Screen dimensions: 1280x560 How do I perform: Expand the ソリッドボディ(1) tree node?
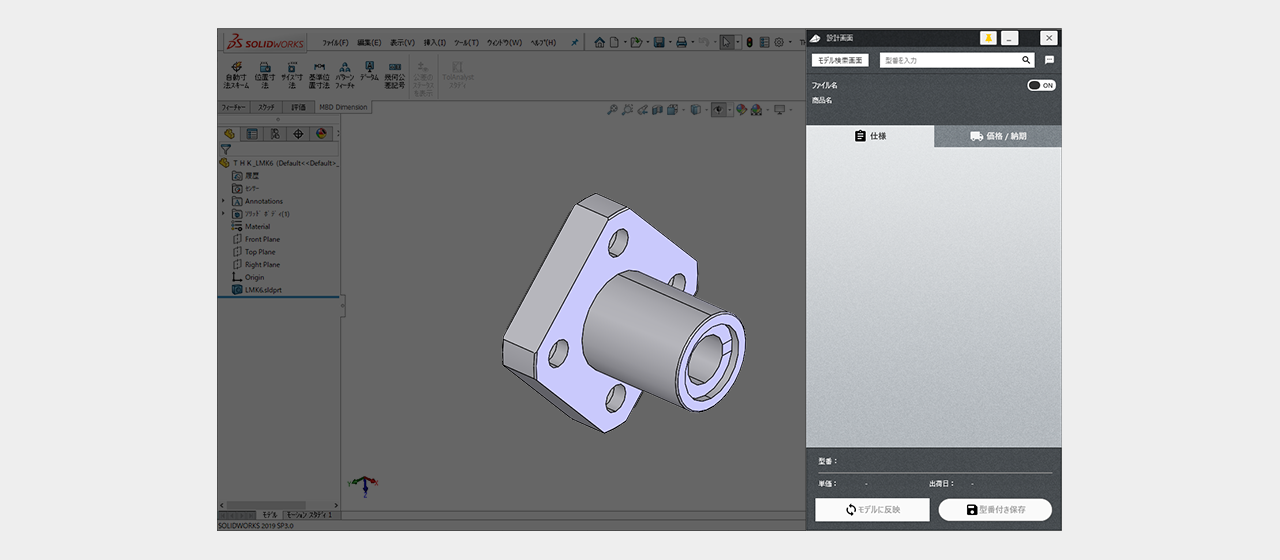click(x=223, y=214)
